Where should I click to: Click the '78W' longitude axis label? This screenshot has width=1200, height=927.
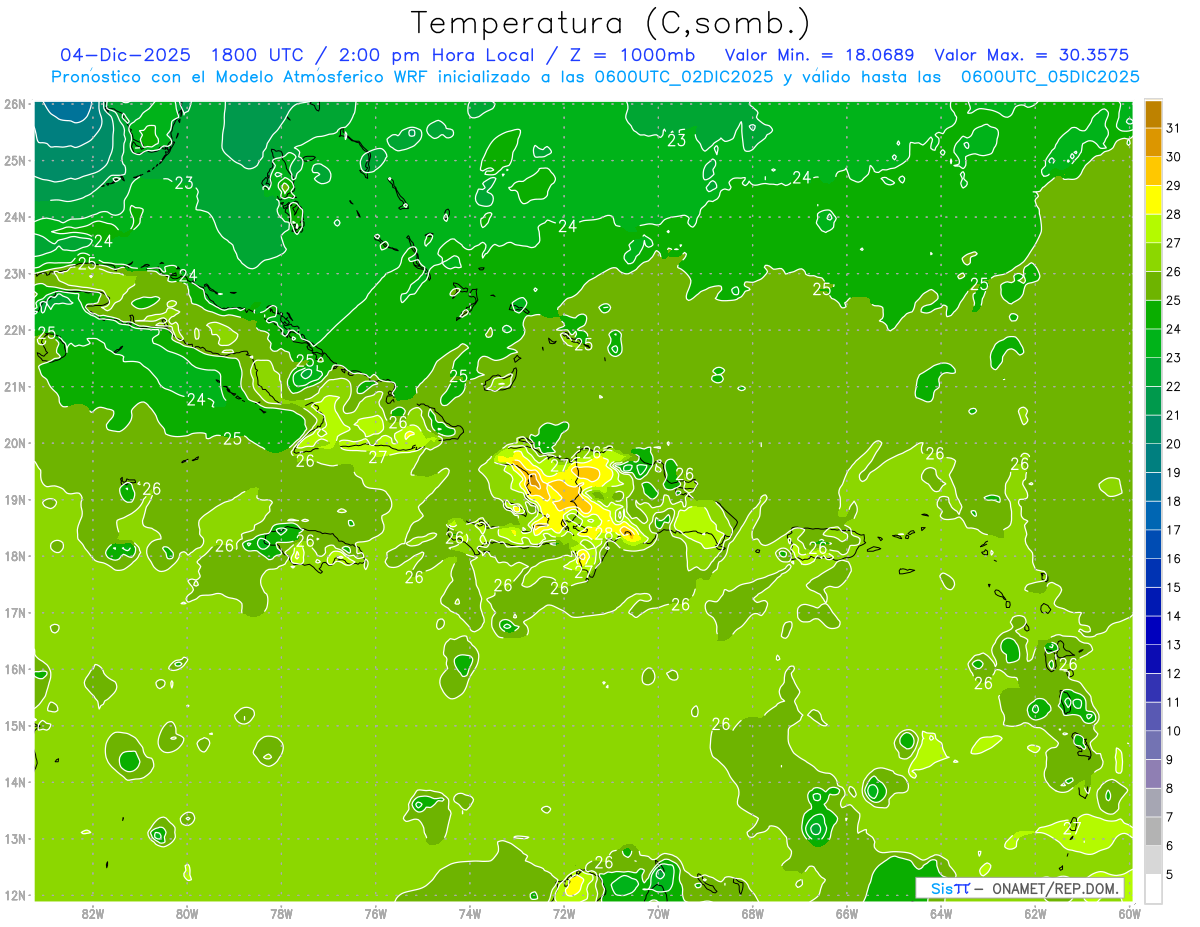tap(281, 913)
